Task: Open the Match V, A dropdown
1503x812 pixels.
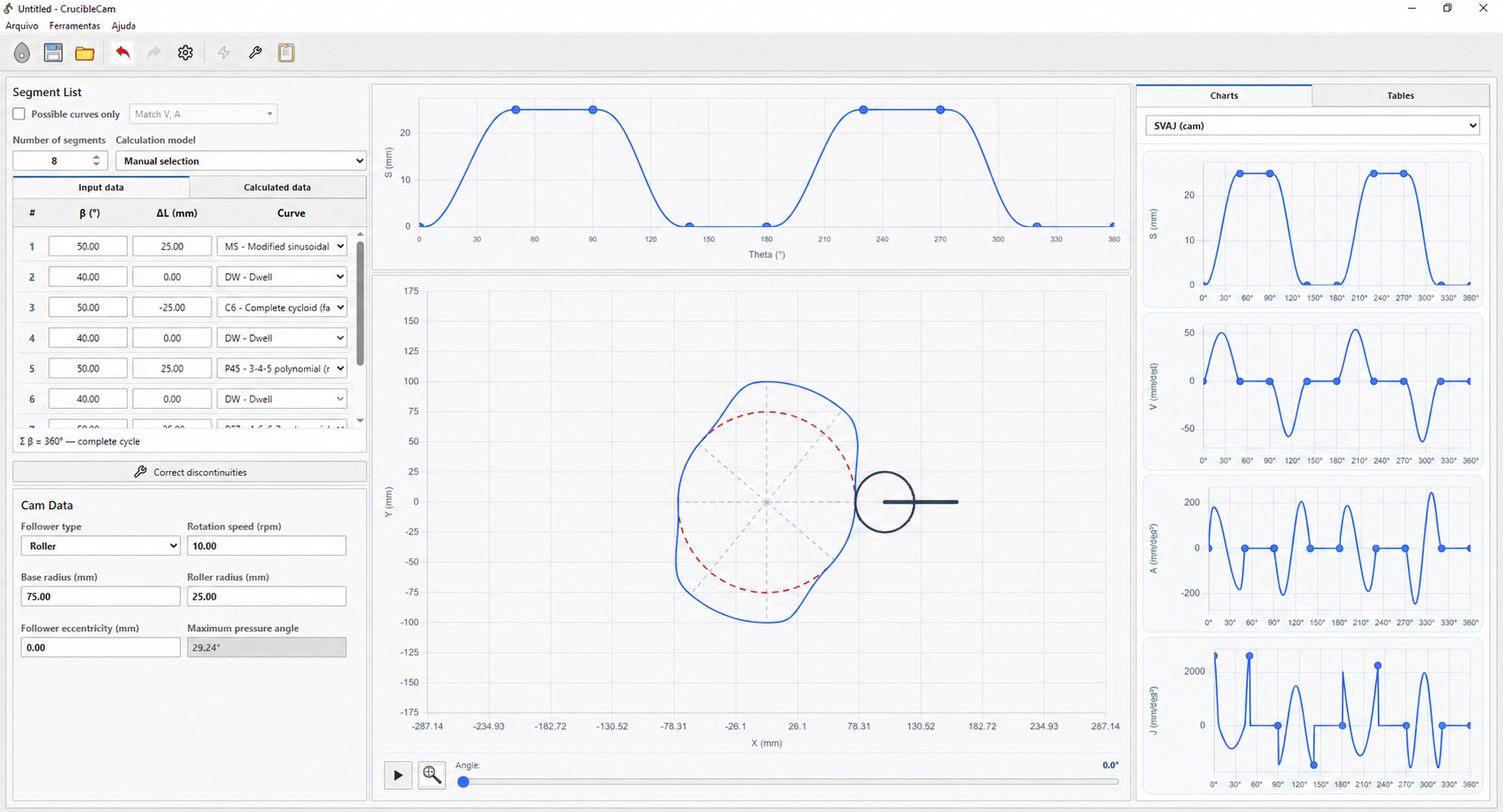Action: click(204, 114)
